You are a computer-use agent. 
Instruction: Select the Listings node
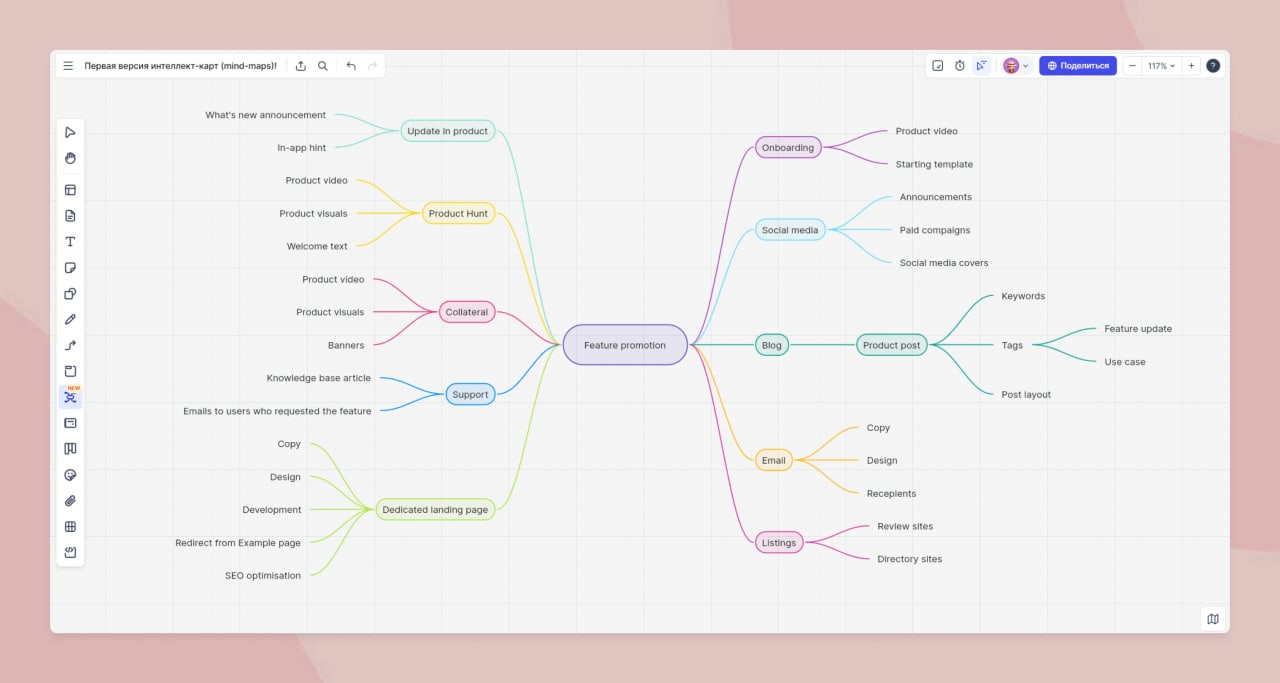point(779,543)
